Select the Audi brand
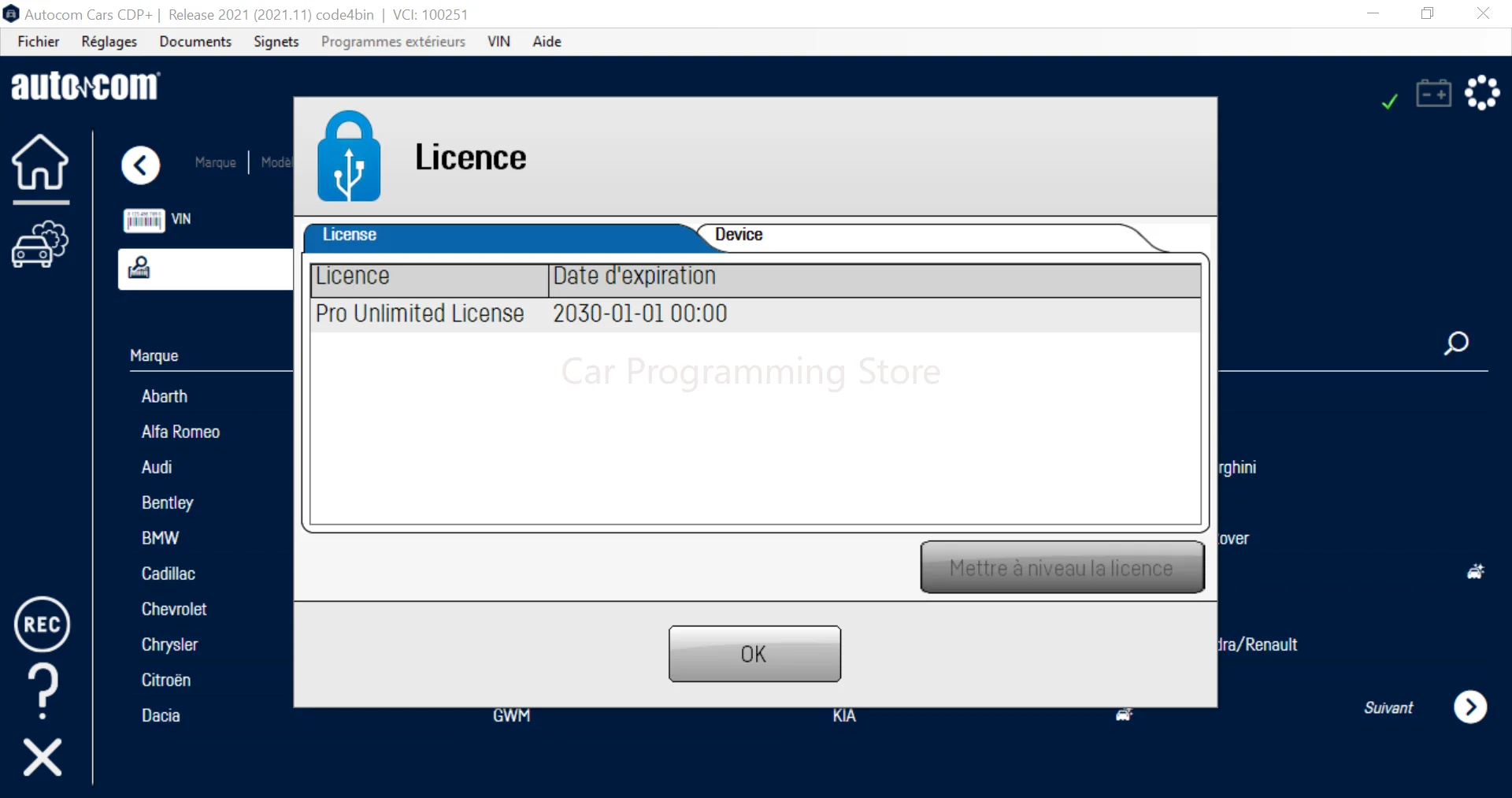Screen dimensions: 1512x798 (x=157, y=467)
